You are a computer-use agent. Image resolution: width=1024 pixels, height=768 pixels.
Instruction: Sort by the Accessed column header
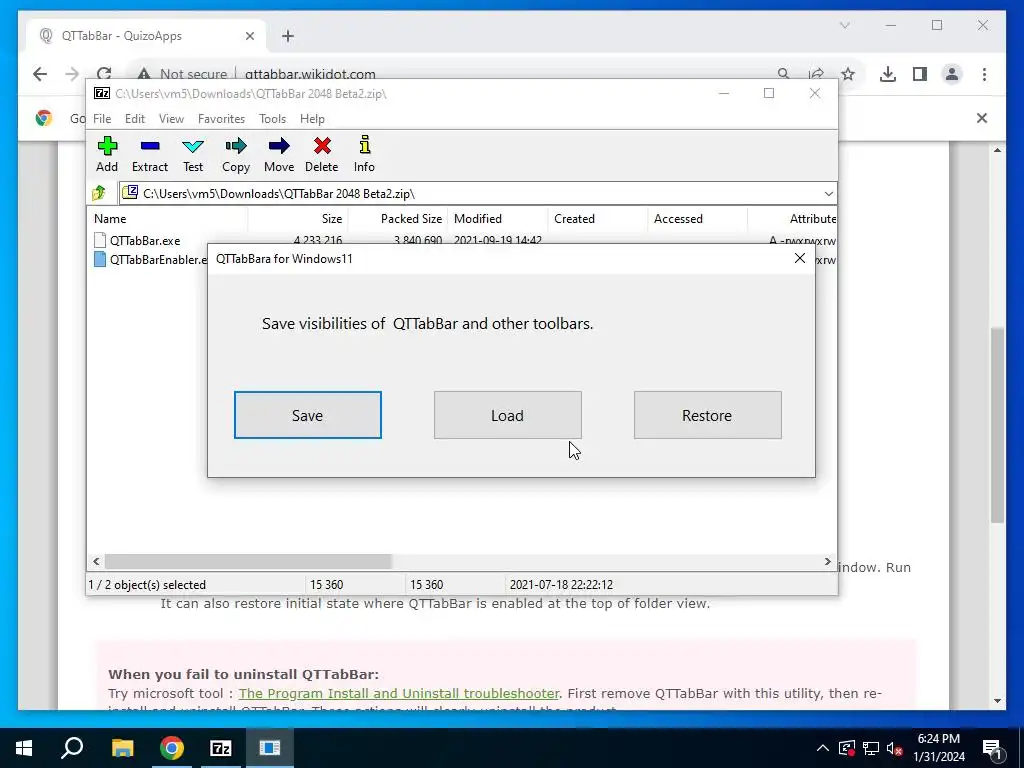[x=697, y=219]
